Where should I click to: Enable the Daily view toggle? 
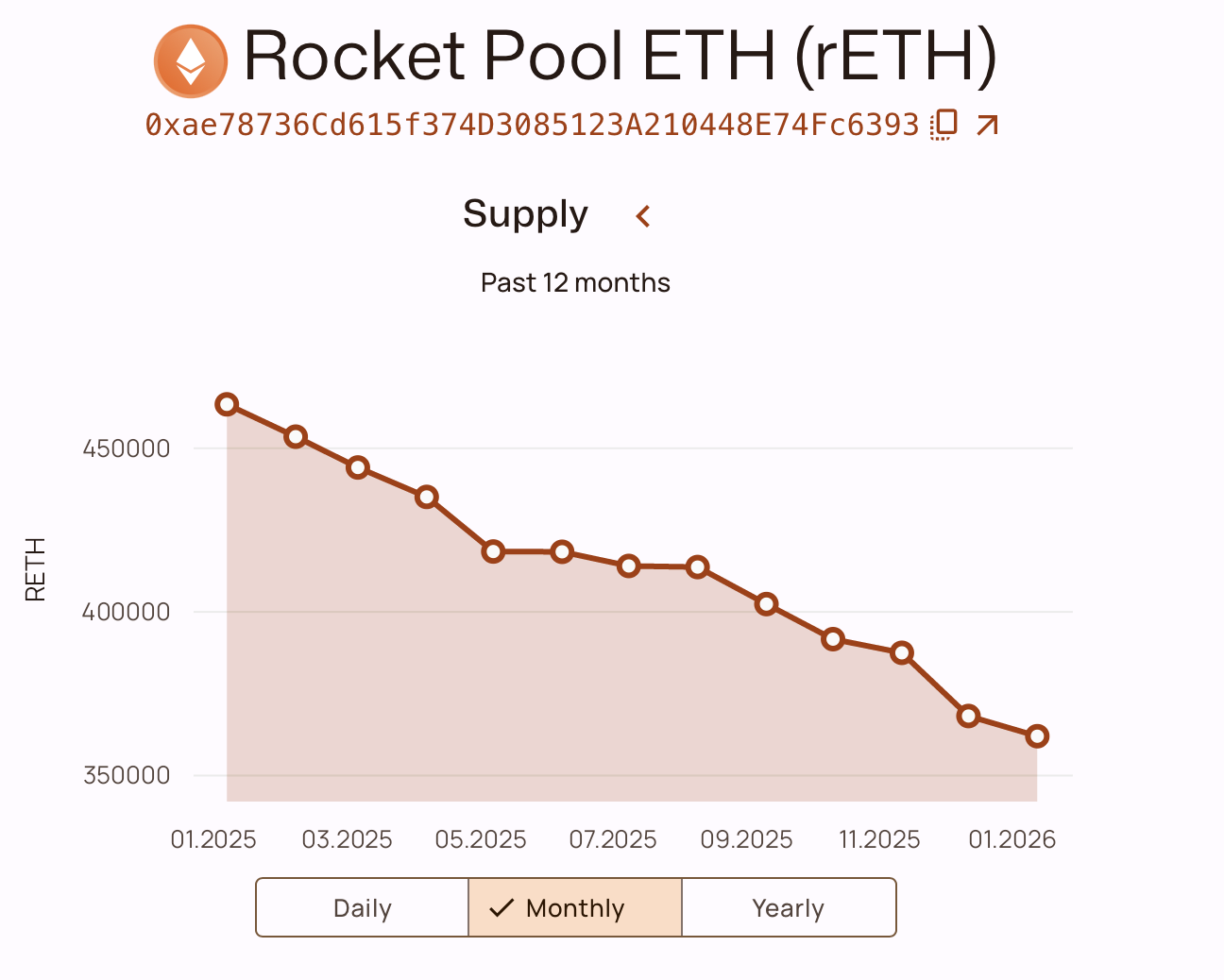pyautogui.click(x=362, y=907)
